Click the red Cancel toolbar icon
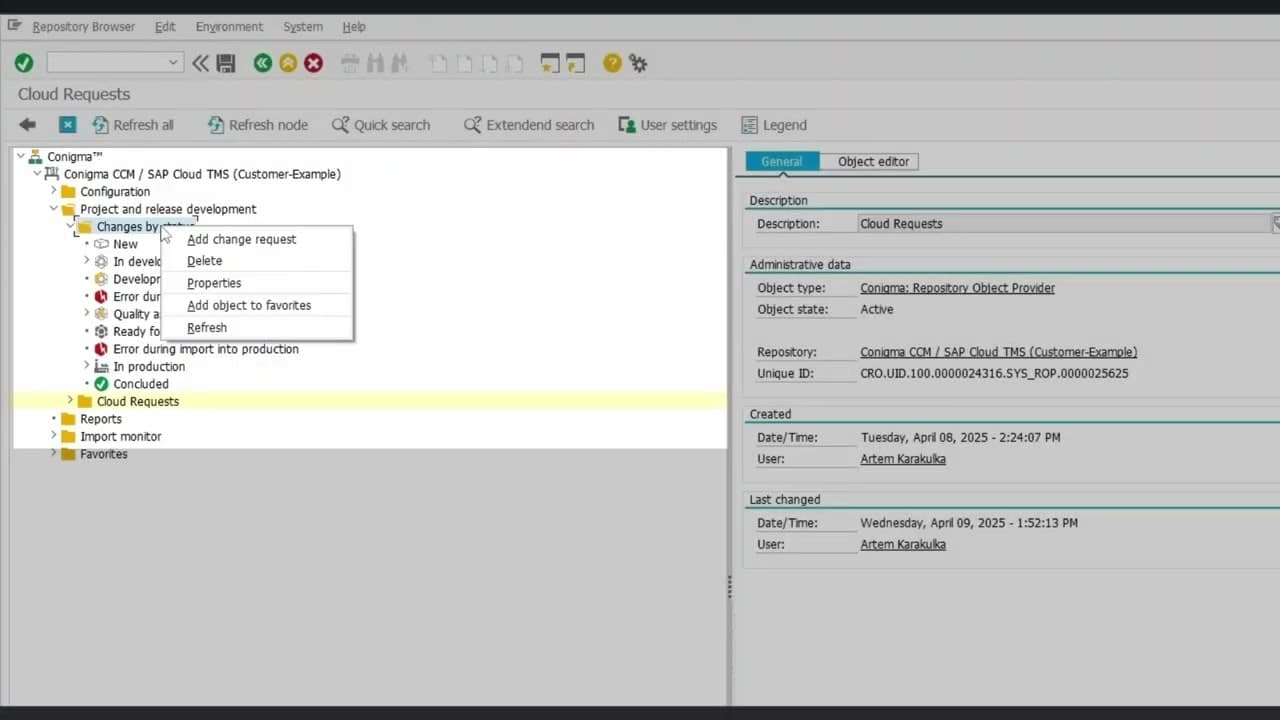 pyautogui.click(x=314, y=63)
